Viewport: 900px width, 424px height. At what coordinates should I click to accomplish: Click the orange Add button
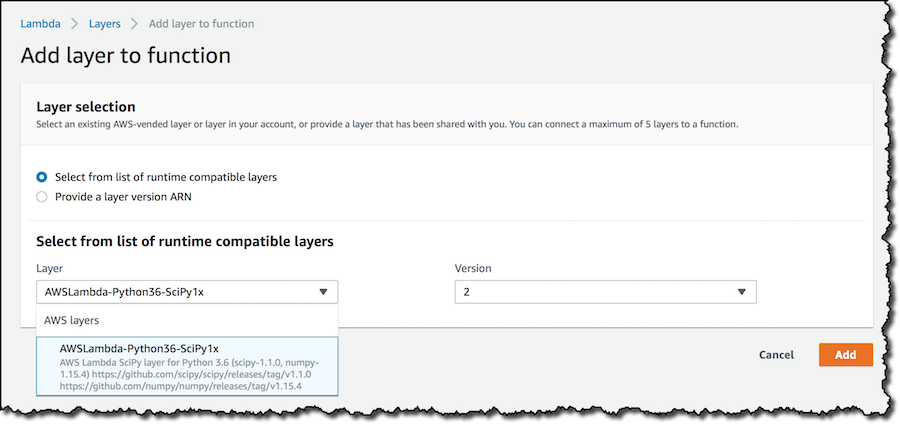[x=845, y=355]
